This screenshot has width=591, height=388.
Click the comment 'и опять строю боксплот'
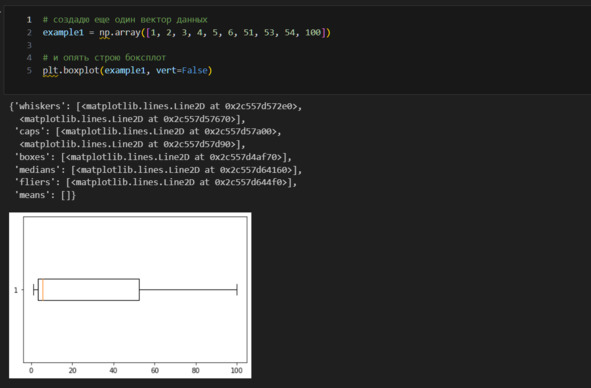(x=109, y=58)
